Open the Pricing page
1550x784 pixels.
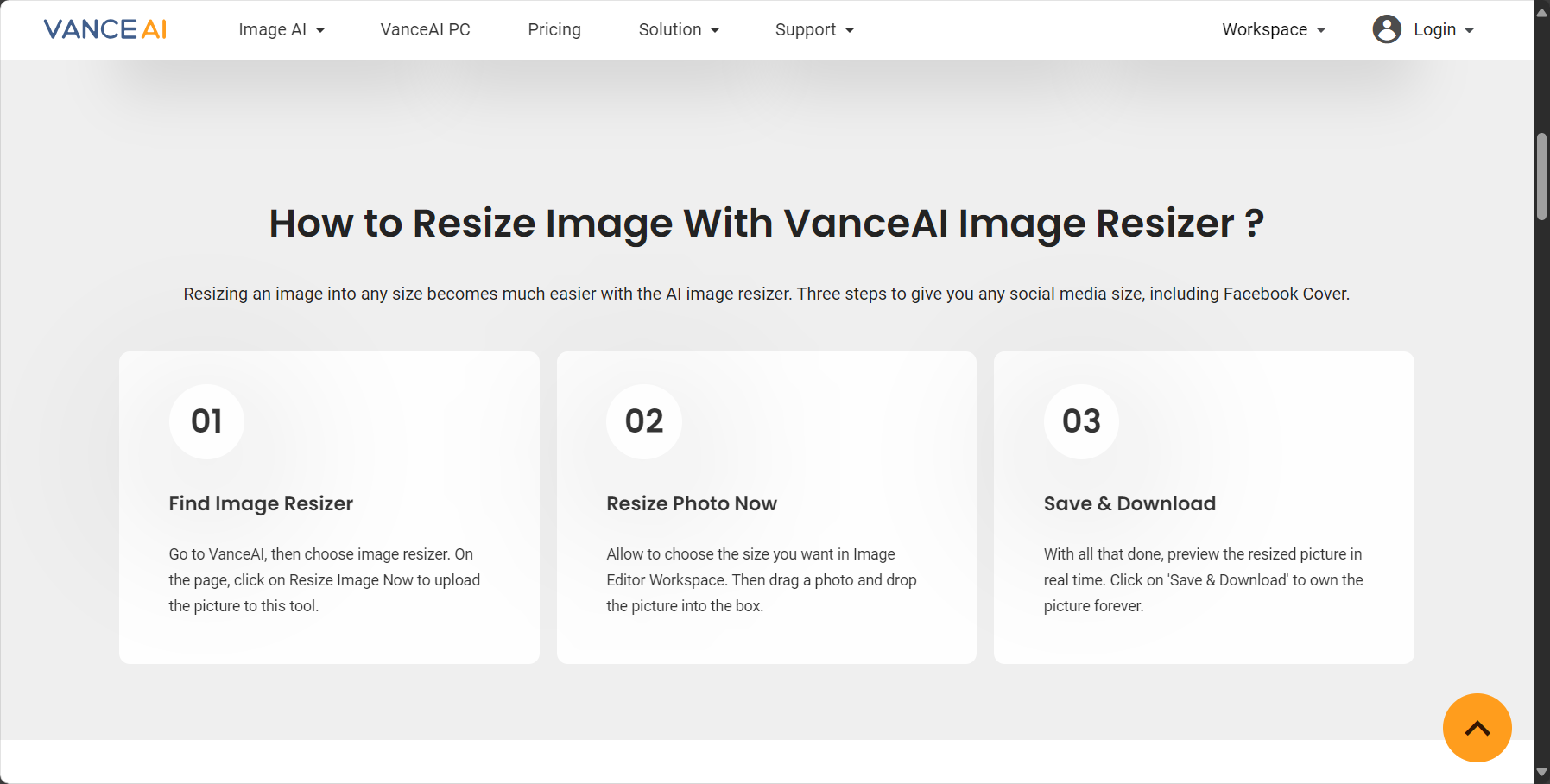point(554,29)
